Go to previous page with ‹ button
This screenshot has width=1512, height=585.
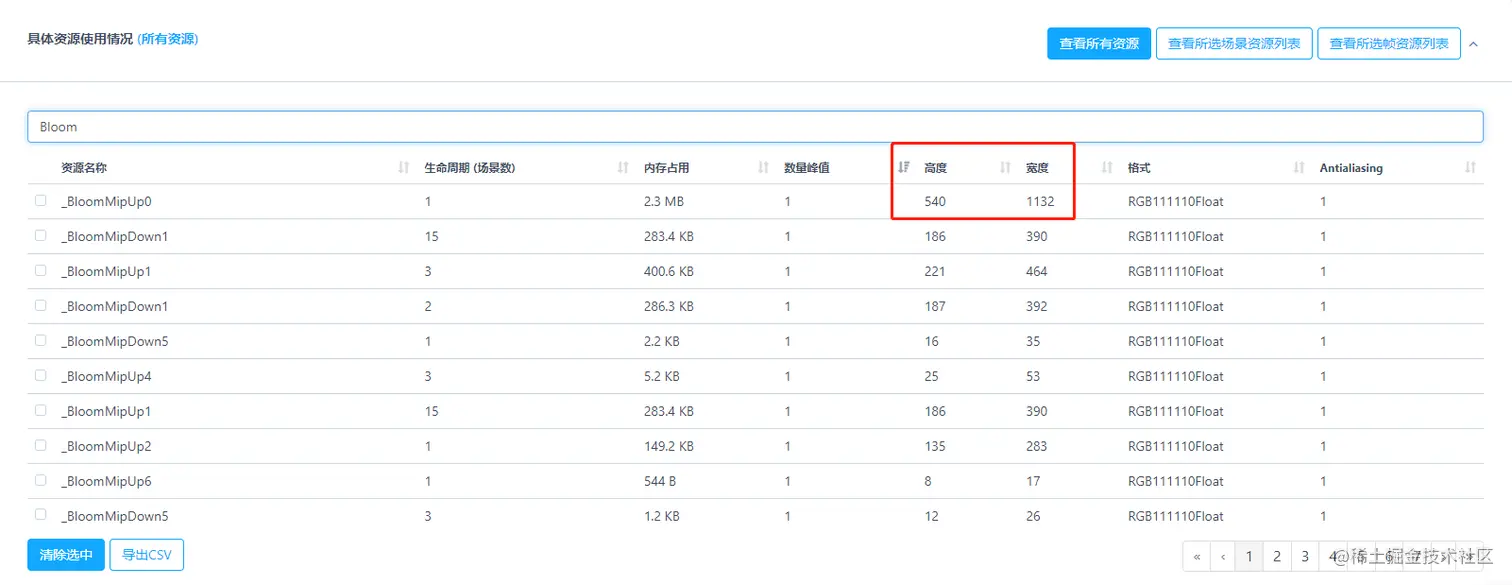(1223, 556)
